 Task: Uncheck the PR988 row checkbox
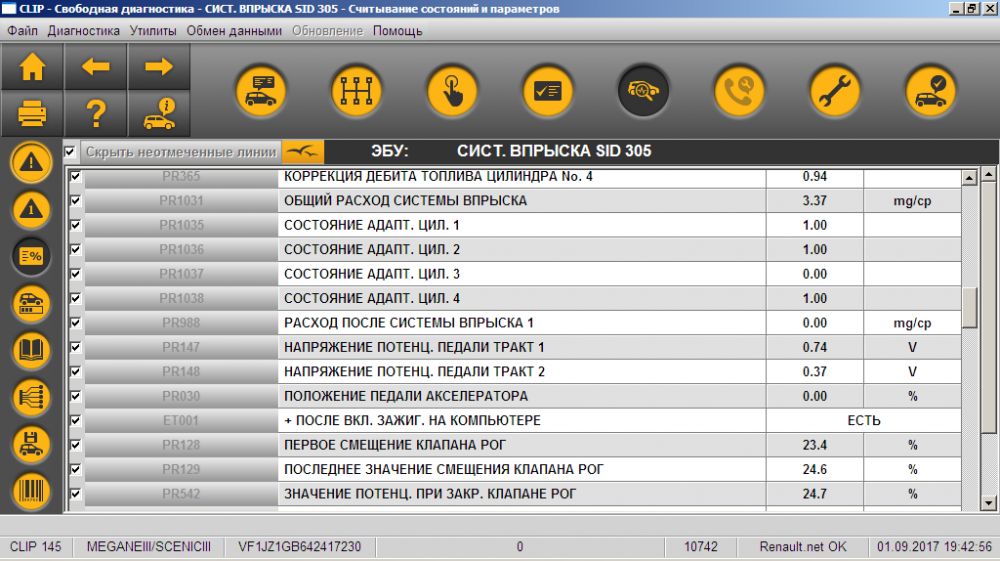point(75,323)
